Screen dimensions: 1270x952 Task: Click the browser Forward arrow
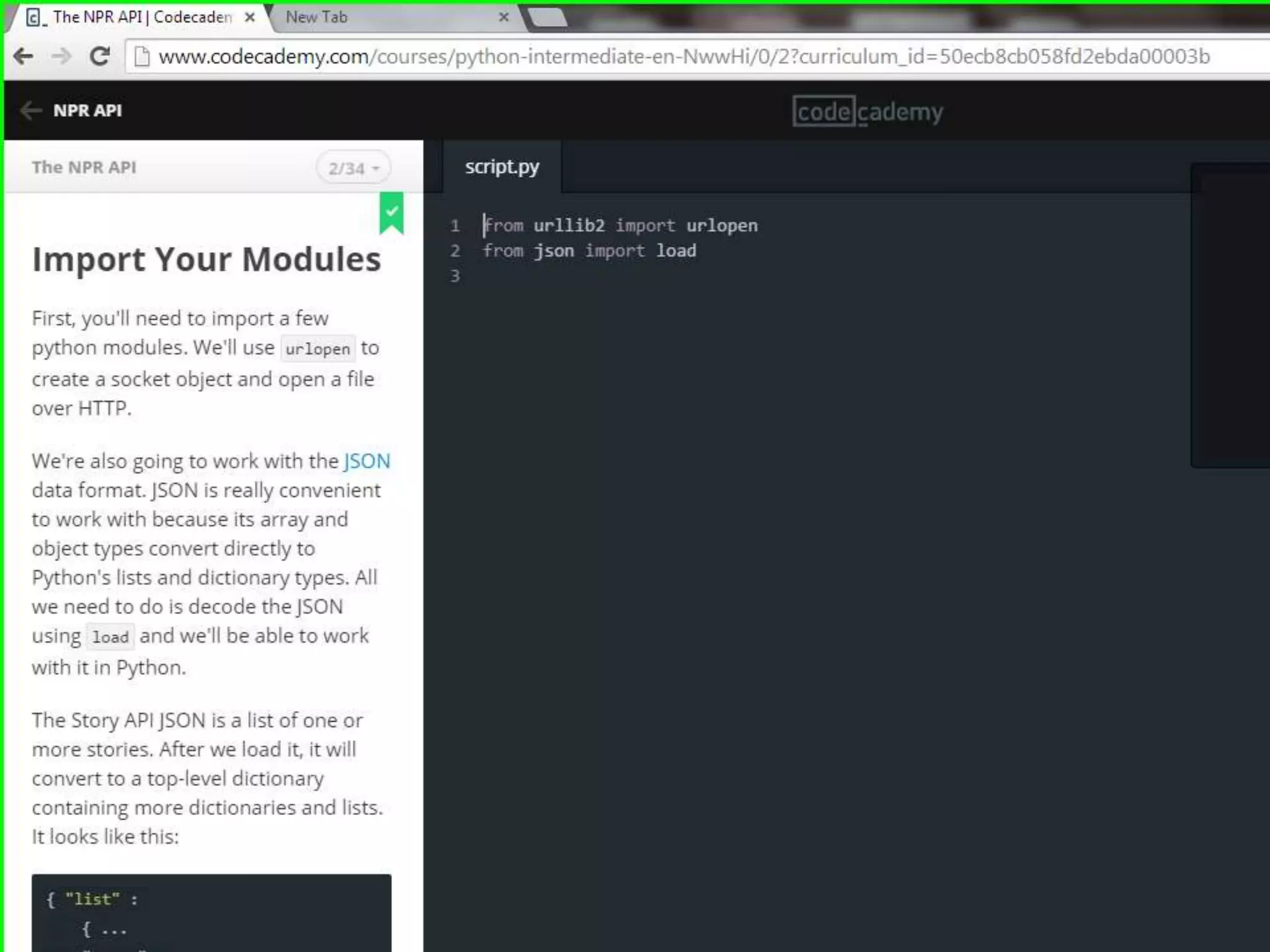click(61, 56)
